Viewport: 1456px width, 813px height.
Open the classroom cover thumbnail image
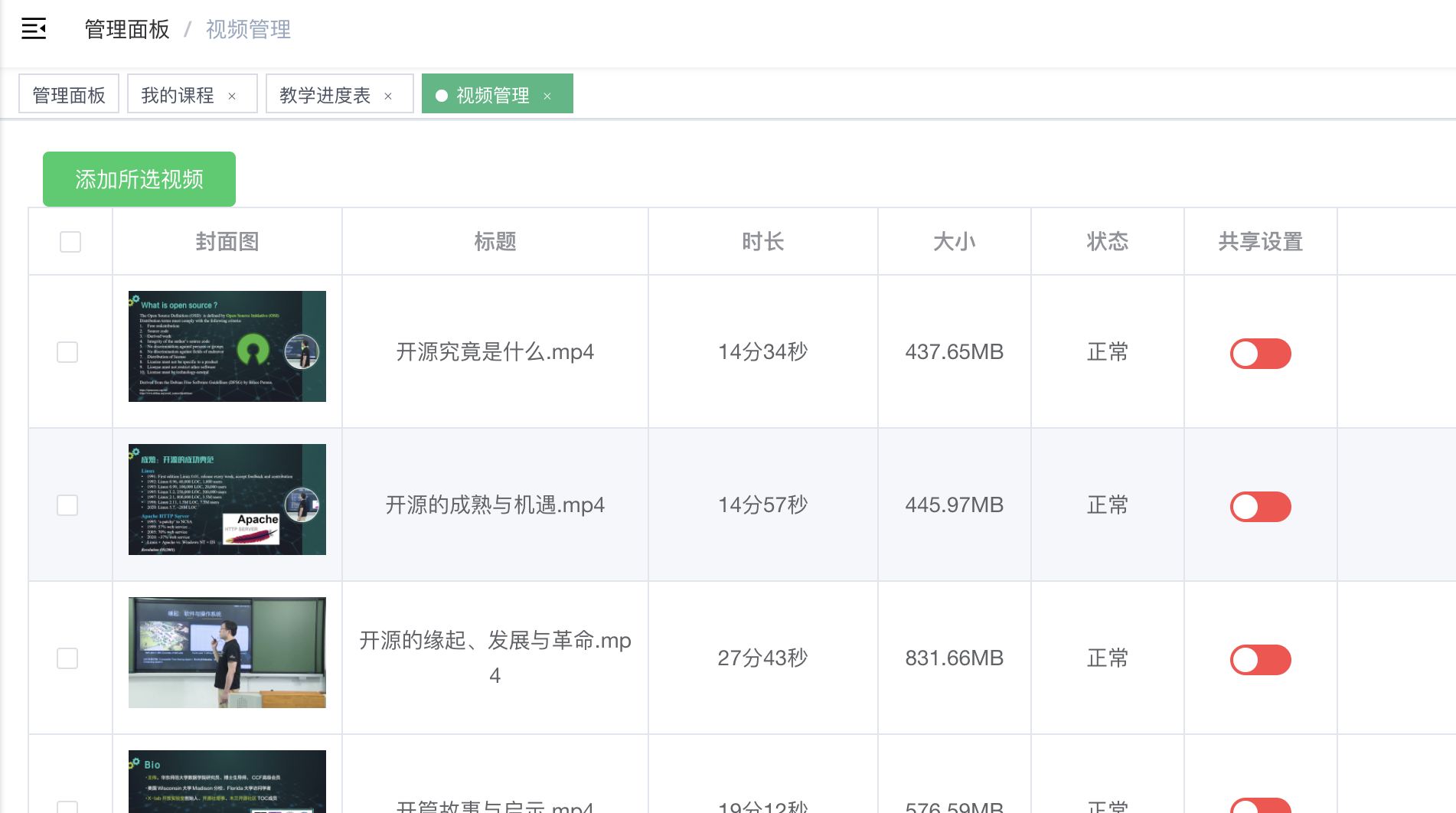point(227,652)
